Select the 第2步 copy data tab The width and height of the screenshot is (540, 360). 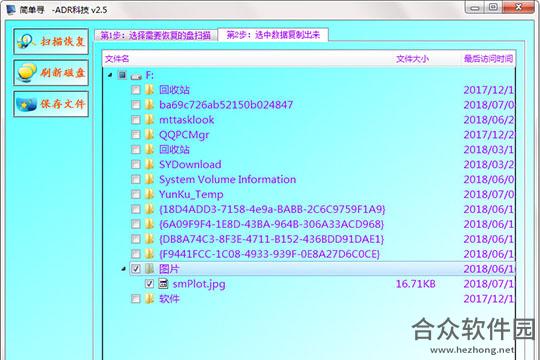point(273,34)
